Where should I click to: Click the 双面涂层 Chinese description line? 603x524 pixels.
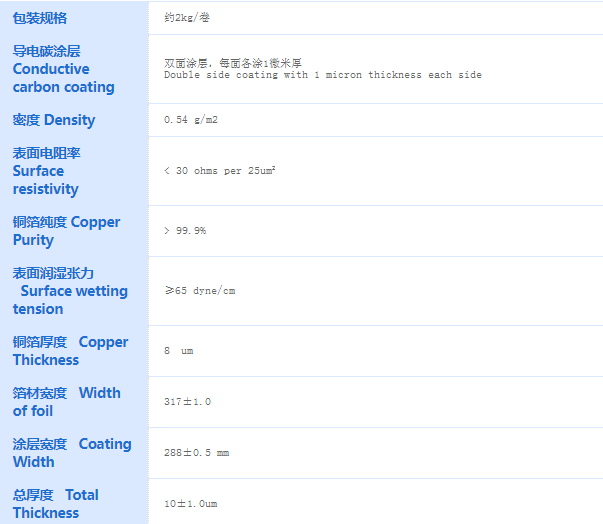pyautogui.click(x=233, y=63)
